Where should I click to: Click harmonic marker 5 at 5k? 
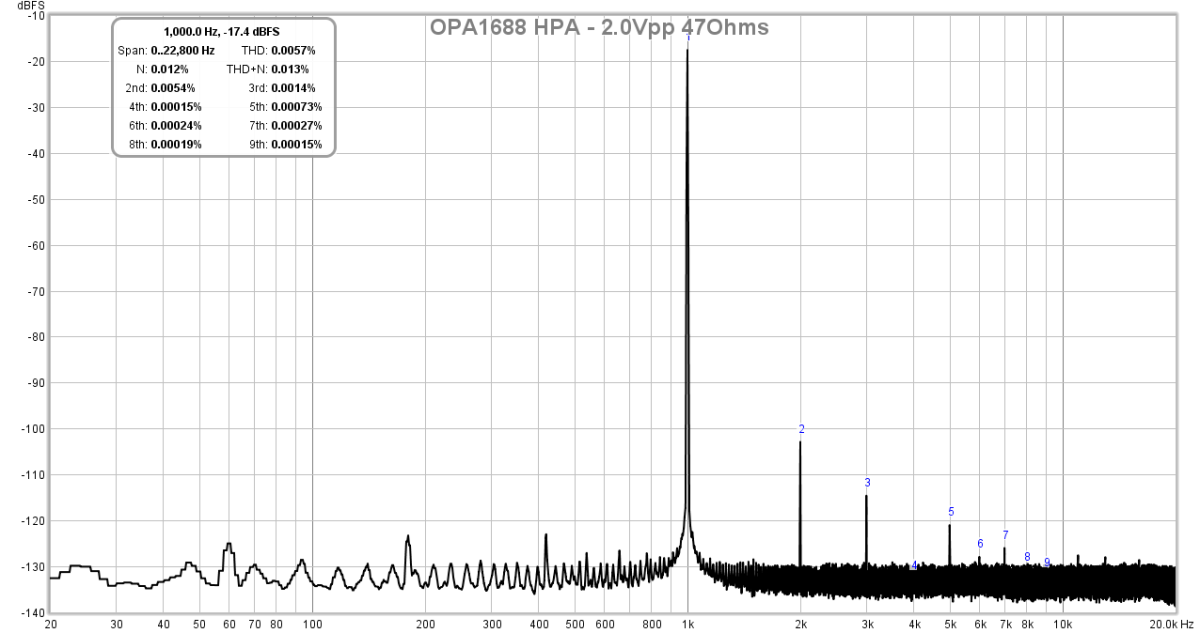pos(951,512)
